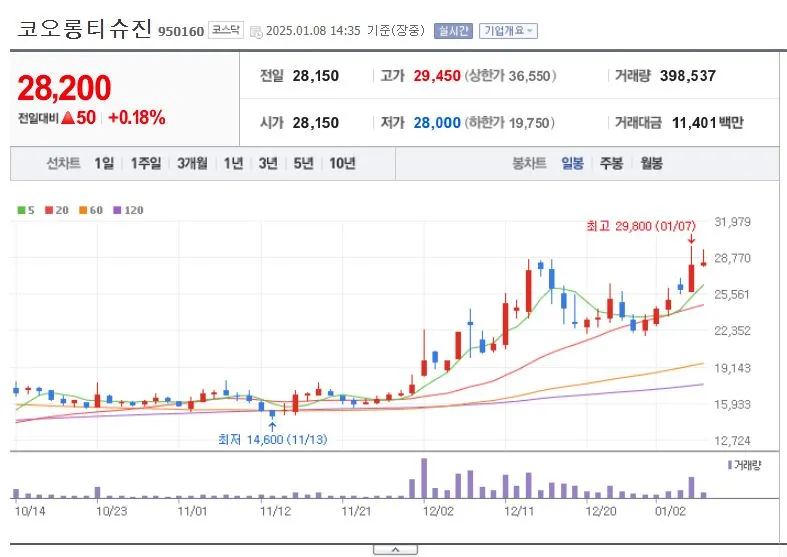Viewport: 787px width, 557px height.
Task: Collapse the chart with bottom up-arrow handle
Action: [x=396, y=550]
